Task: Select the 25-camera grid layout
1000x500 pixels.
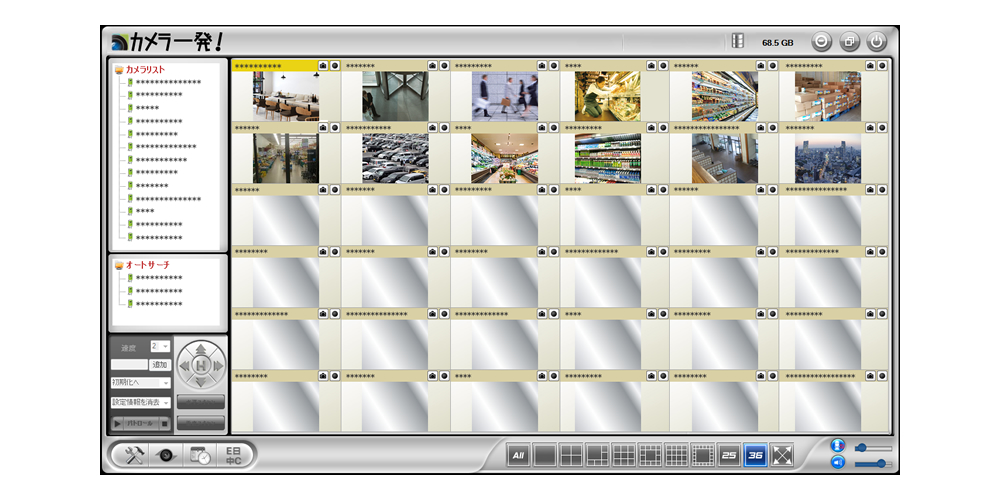Action: click(x=729, y=456)
